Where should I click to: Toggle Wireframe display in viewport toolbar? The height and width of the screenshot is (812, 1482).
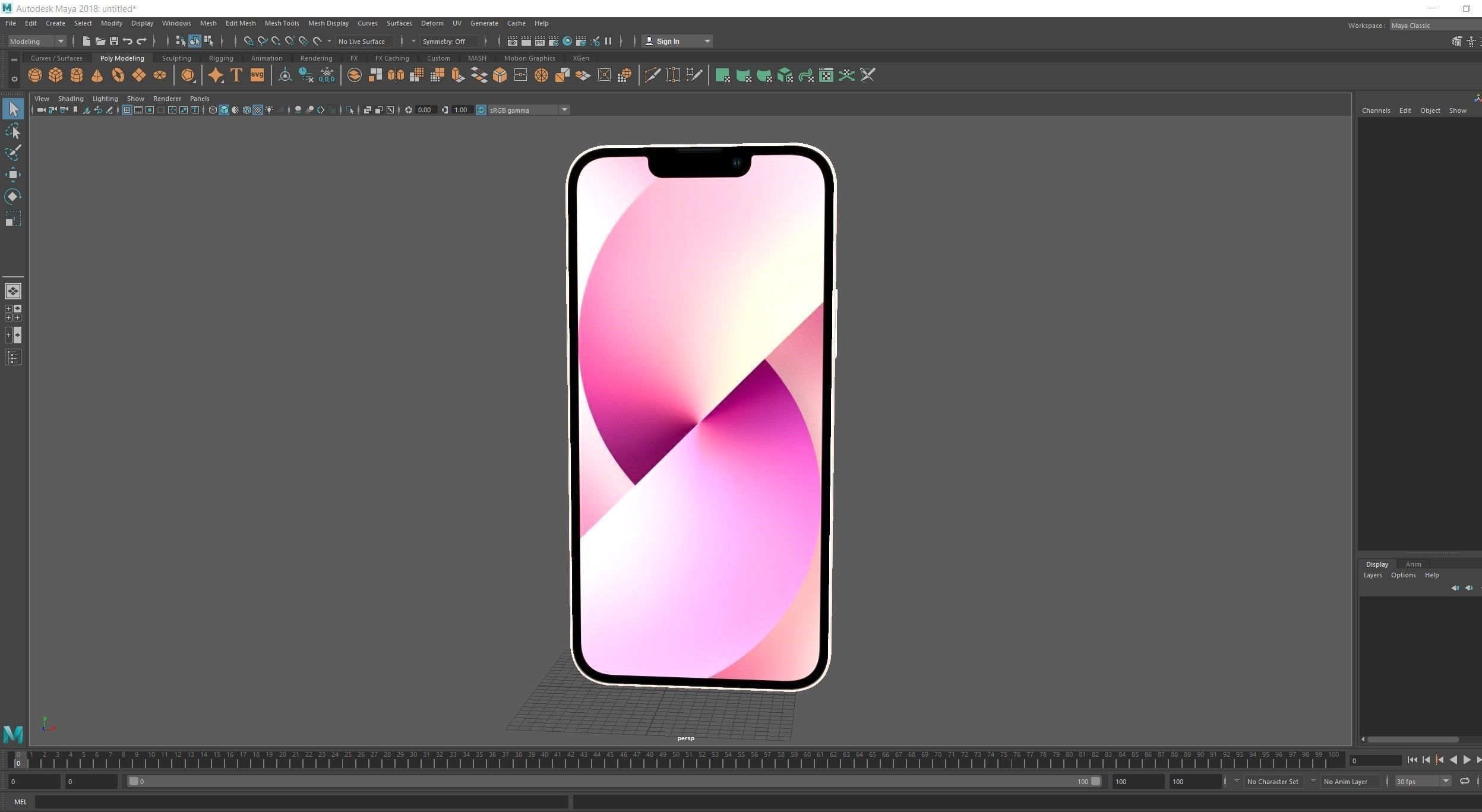[x=213, y=110]
